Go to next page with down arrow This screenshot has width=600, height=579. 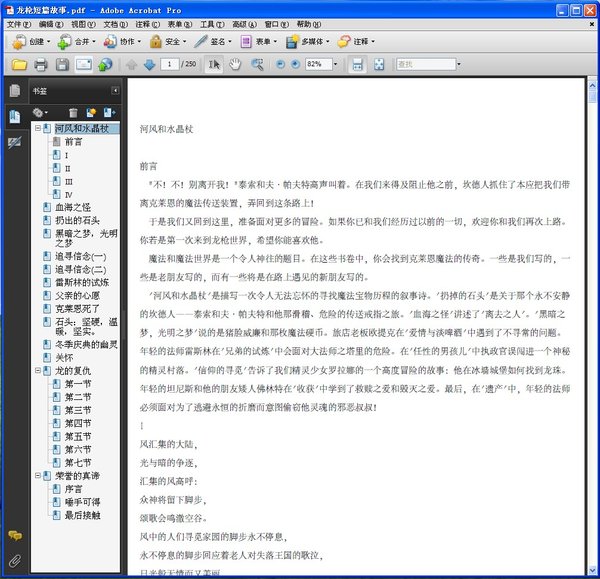pos(149,65)
